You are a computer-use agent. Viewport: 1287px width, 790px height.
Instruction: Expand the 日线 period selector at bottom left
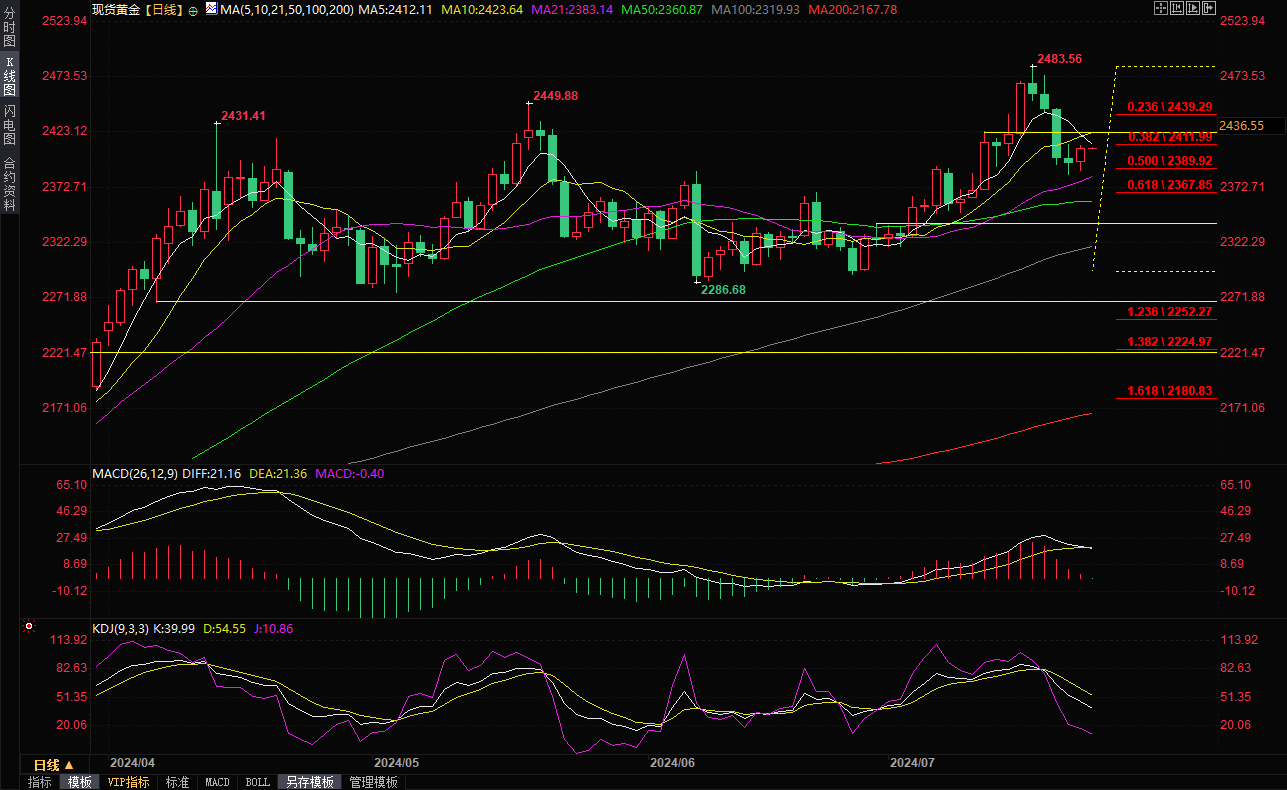[54, 764]
